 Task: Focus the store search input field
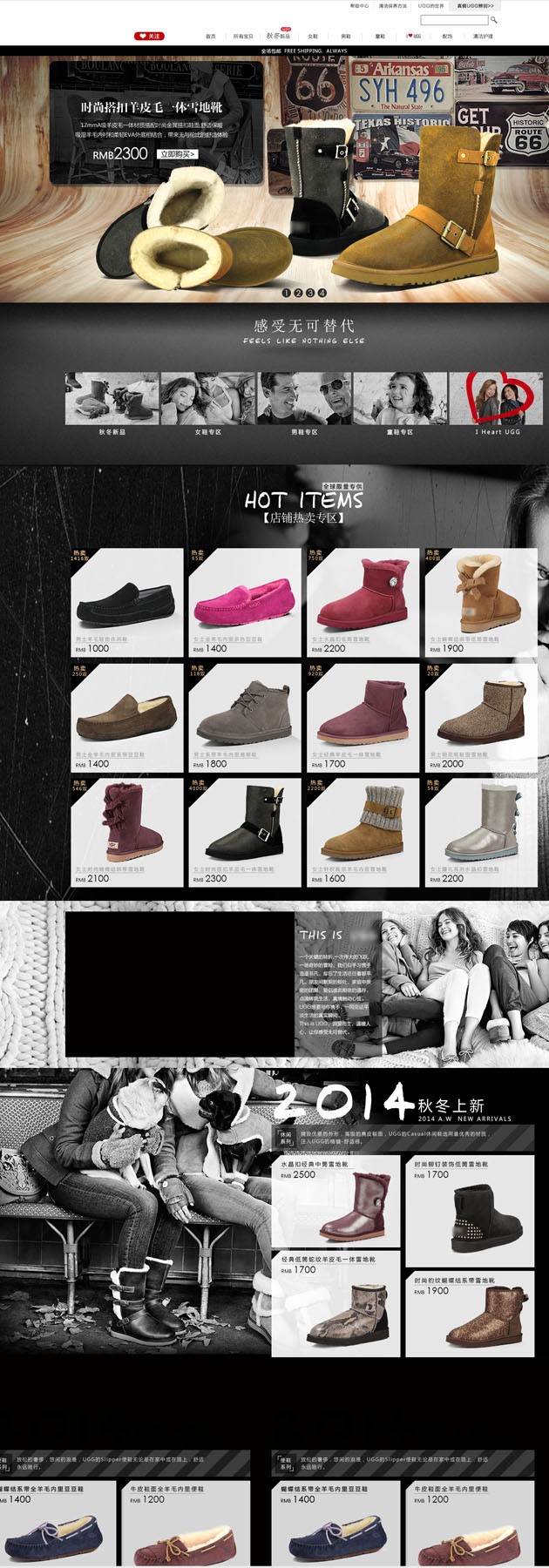tap(454, 19)
